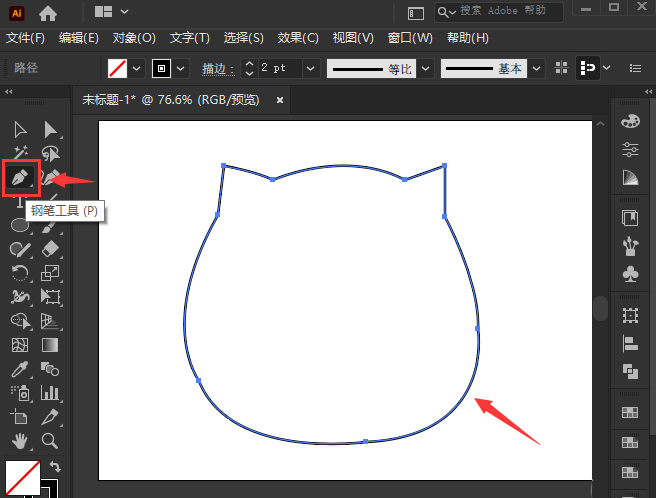Open the 效果(C) menu
The height and width of the screenshot is (498, 656).
click(298, 38)
